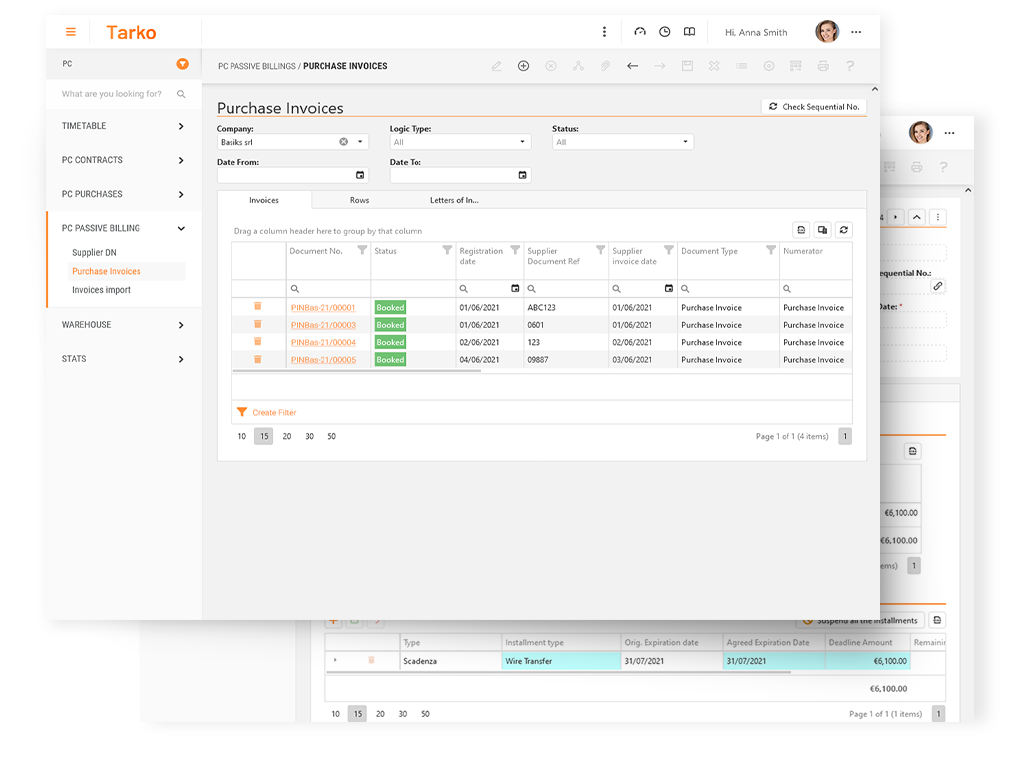
Task: Open the Date From calendar picker
Action: coord(360,175)
